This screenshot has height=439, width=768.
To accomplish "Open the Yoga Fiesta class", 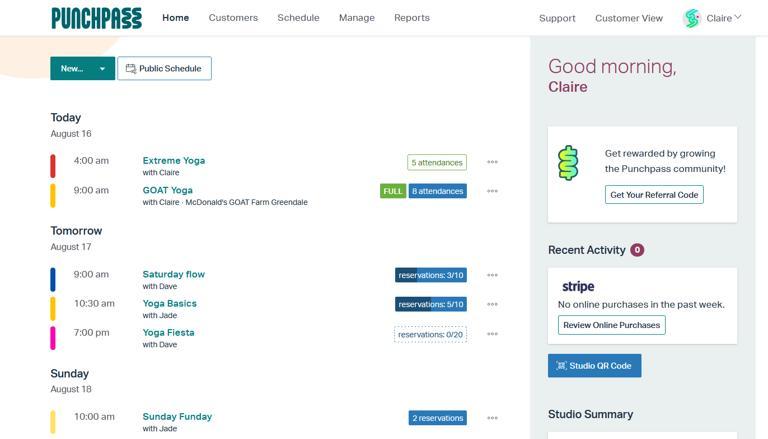I will click(x=168, y=333).
